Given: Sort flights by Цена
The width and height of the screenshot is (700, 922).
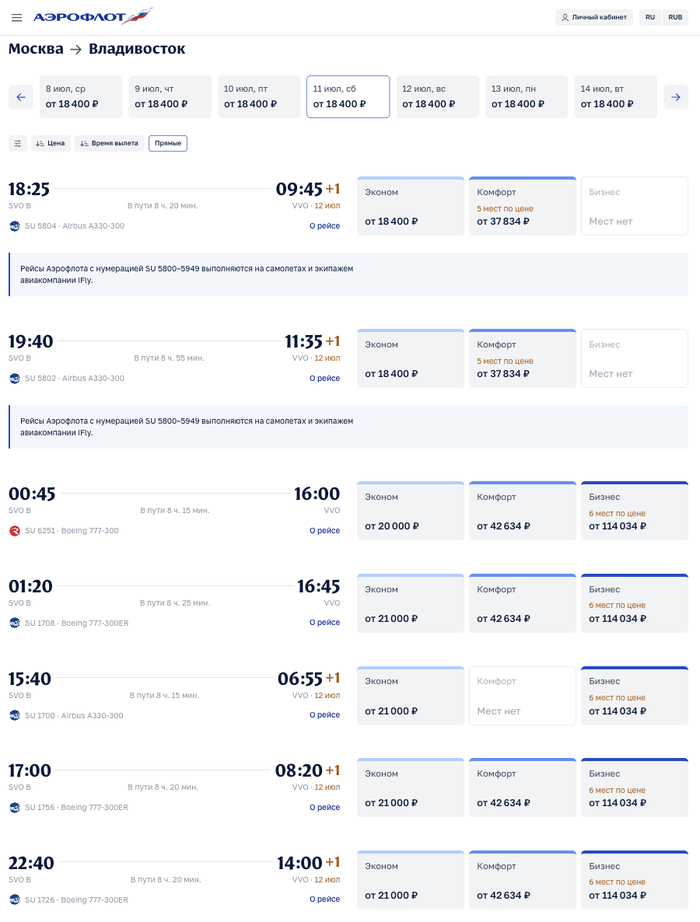Looking at the screenshot, I should [51, 143].
